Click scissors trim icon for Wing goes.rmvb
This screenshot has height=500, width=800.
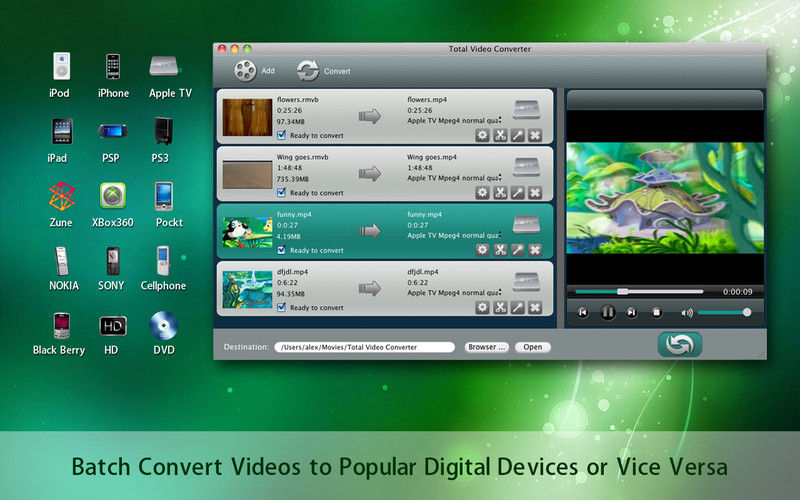pyautogui.click(x=500, y=192)
